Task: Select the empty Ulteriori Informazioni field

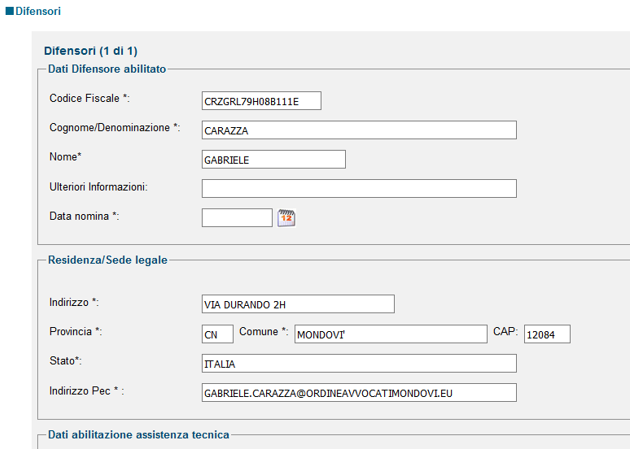Action: point(359,189)
